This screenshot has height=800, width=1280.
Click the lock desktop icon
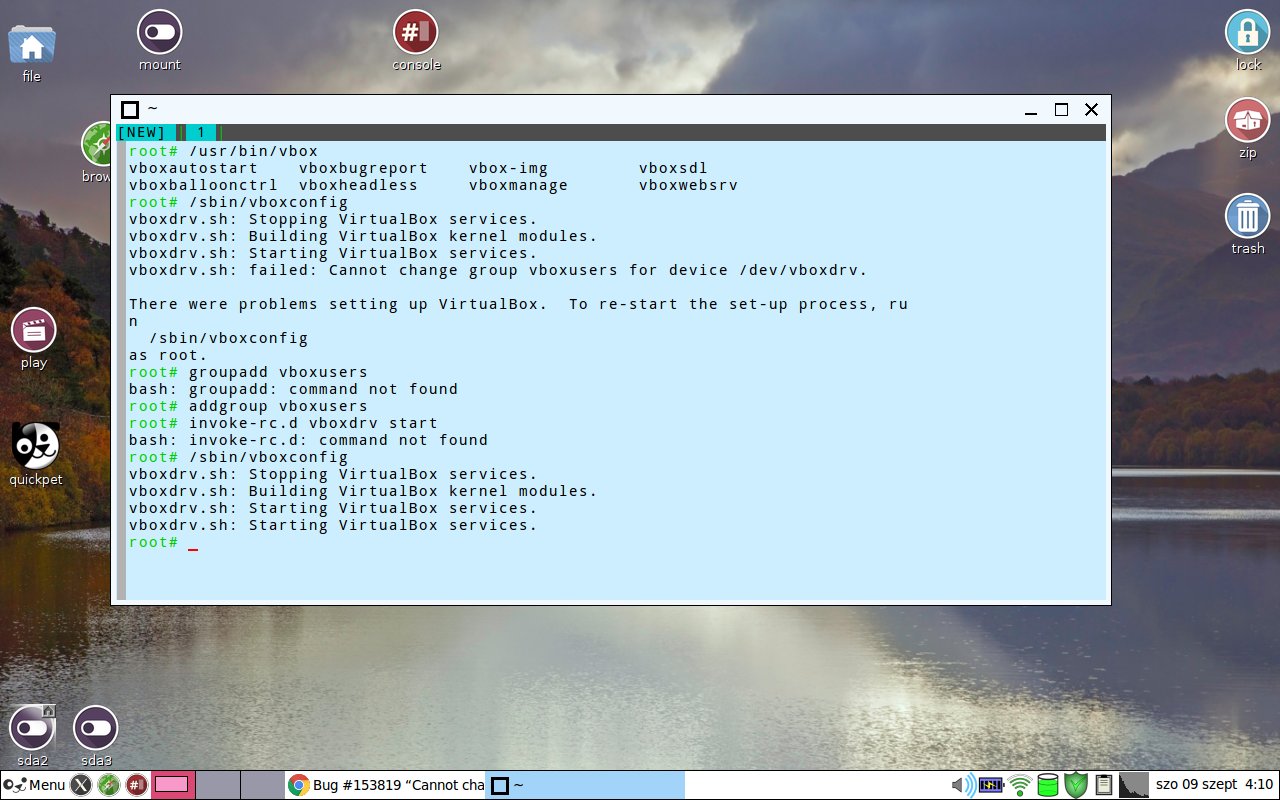[x=1248, y=32]
